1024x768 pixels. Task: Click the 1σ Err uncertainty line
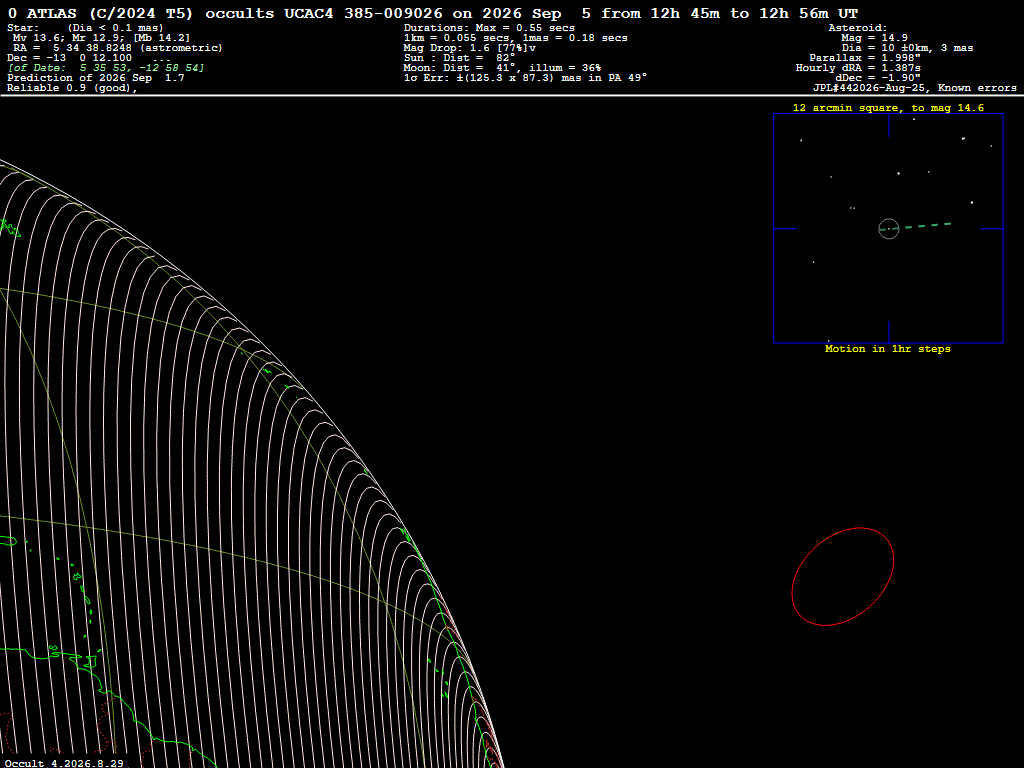coord(525,78)
